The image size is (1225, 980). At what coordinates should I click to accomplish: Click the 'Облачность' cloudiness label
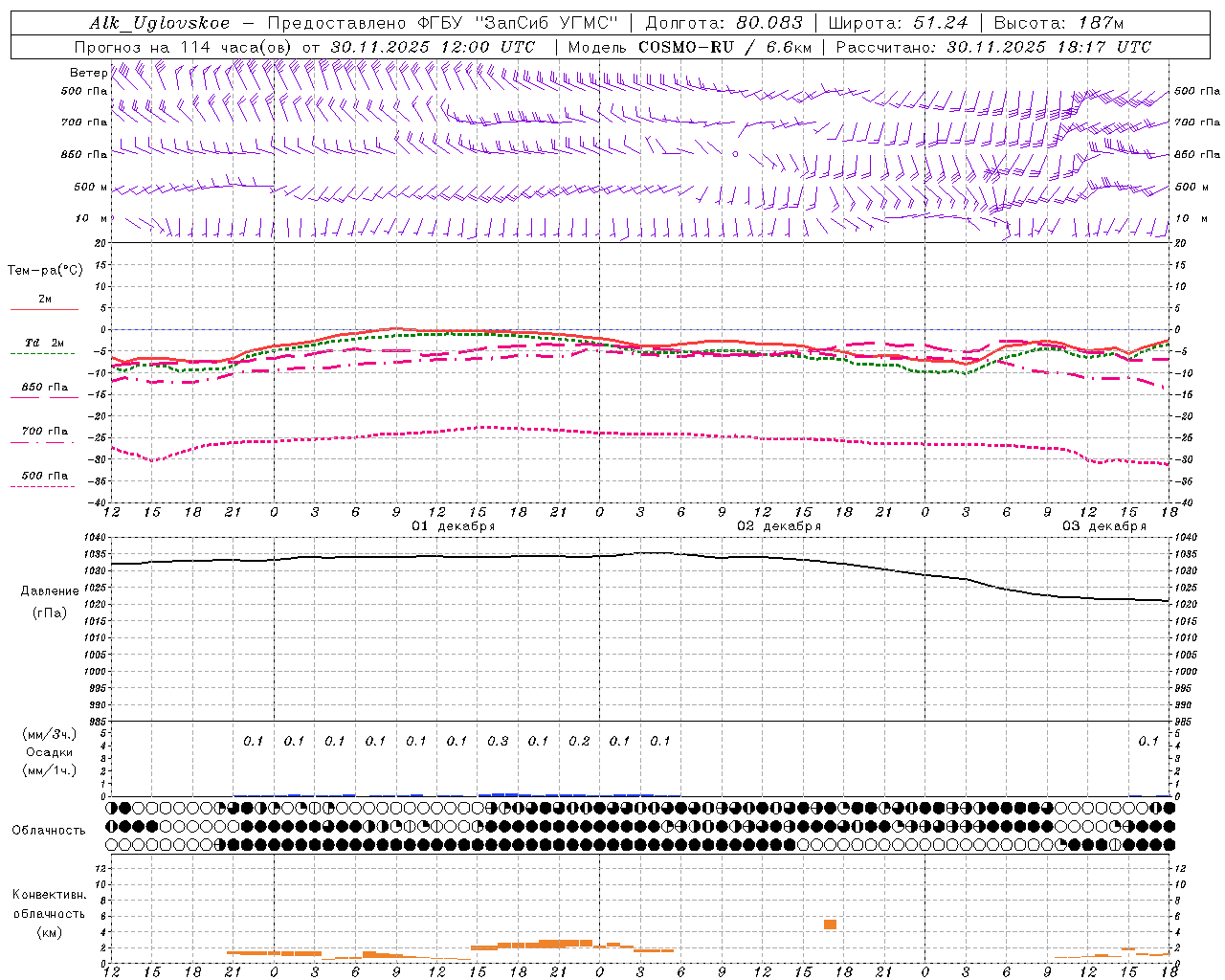pos(49,830)
